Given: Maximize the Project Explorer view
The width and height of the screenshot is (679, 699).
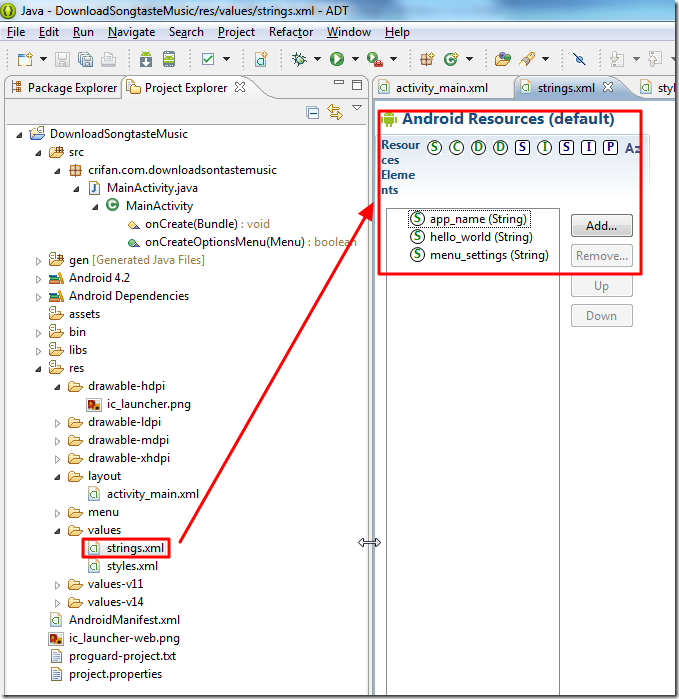Looking at the screenshot, I should pyautogui.click(x=357, y=85).
